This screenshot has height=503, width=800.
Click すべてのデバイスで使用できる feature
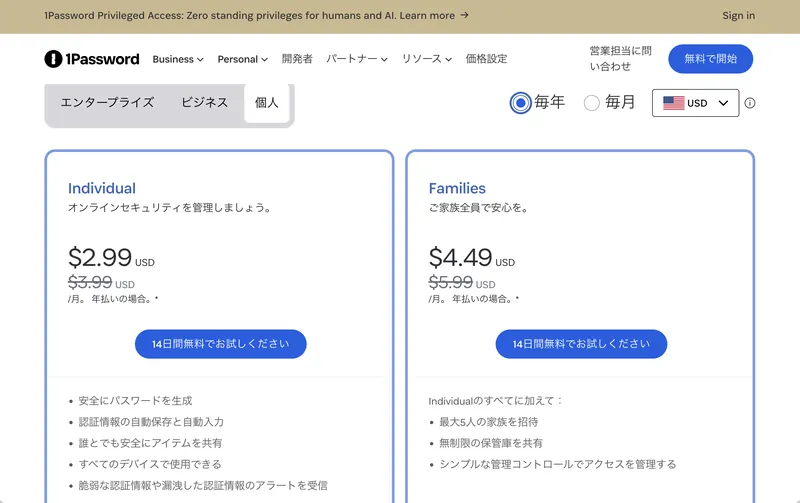pyautogui.click(x=150, y=464)
